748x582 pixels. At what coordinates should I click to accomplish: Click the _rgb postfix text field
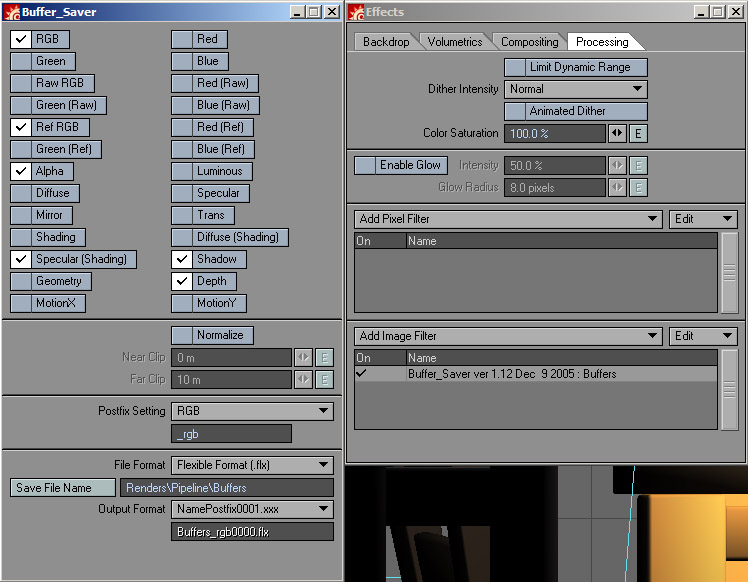231,434
